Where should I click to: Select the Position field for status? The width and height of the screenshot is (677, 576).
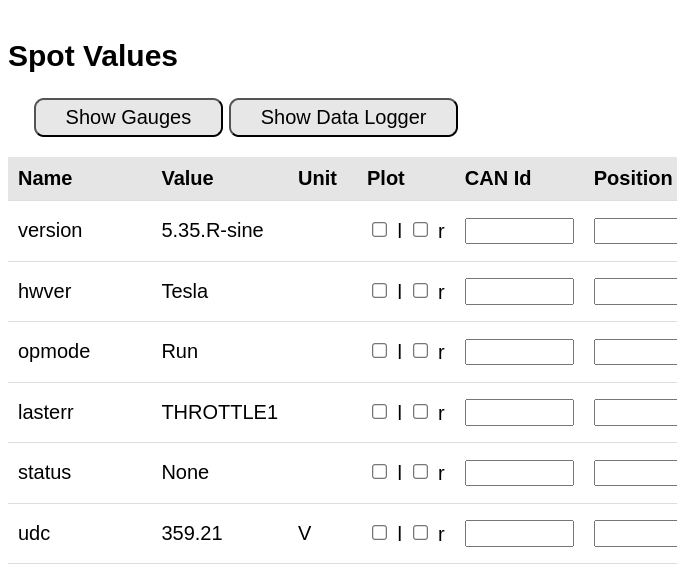[635, 473]
